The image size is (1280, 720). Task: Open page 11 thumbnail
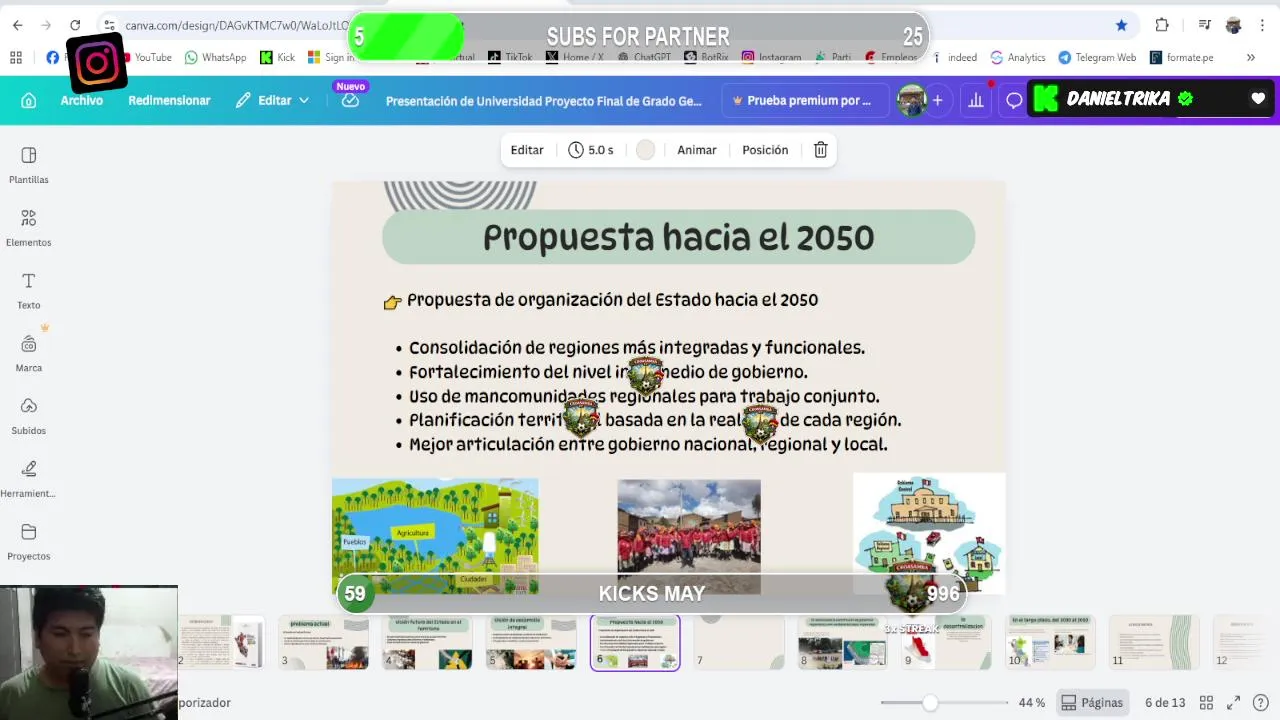pos(1154,642)
